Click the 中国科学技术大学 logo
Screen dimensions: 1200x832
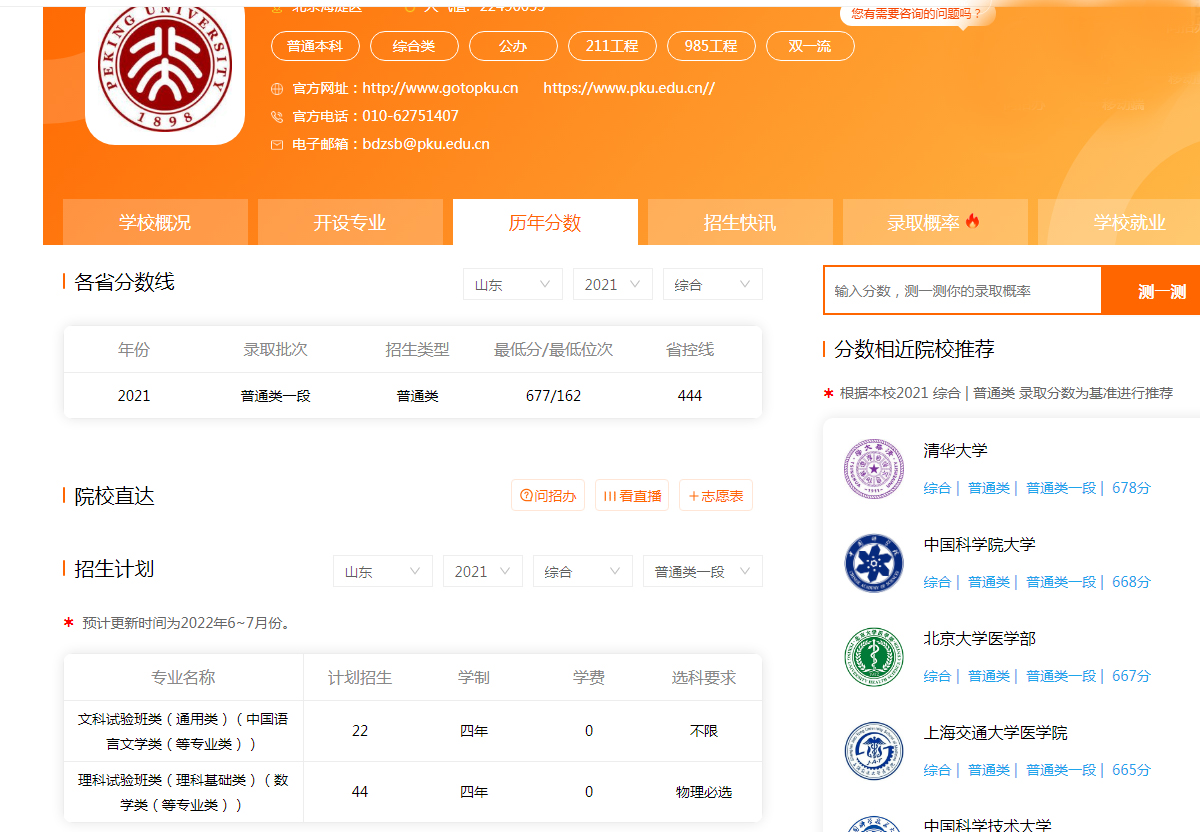(873, 826)
